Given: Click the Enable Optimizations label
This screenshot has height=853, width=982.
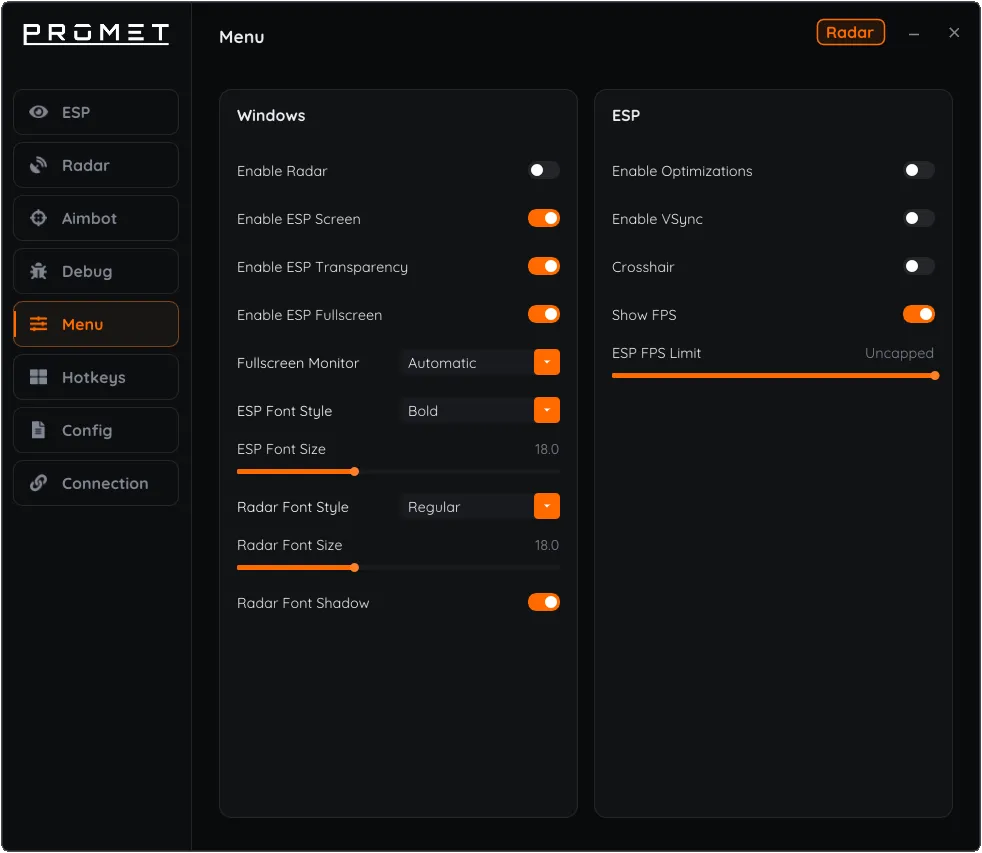Looking at the screenshot, I should [682, 171].
